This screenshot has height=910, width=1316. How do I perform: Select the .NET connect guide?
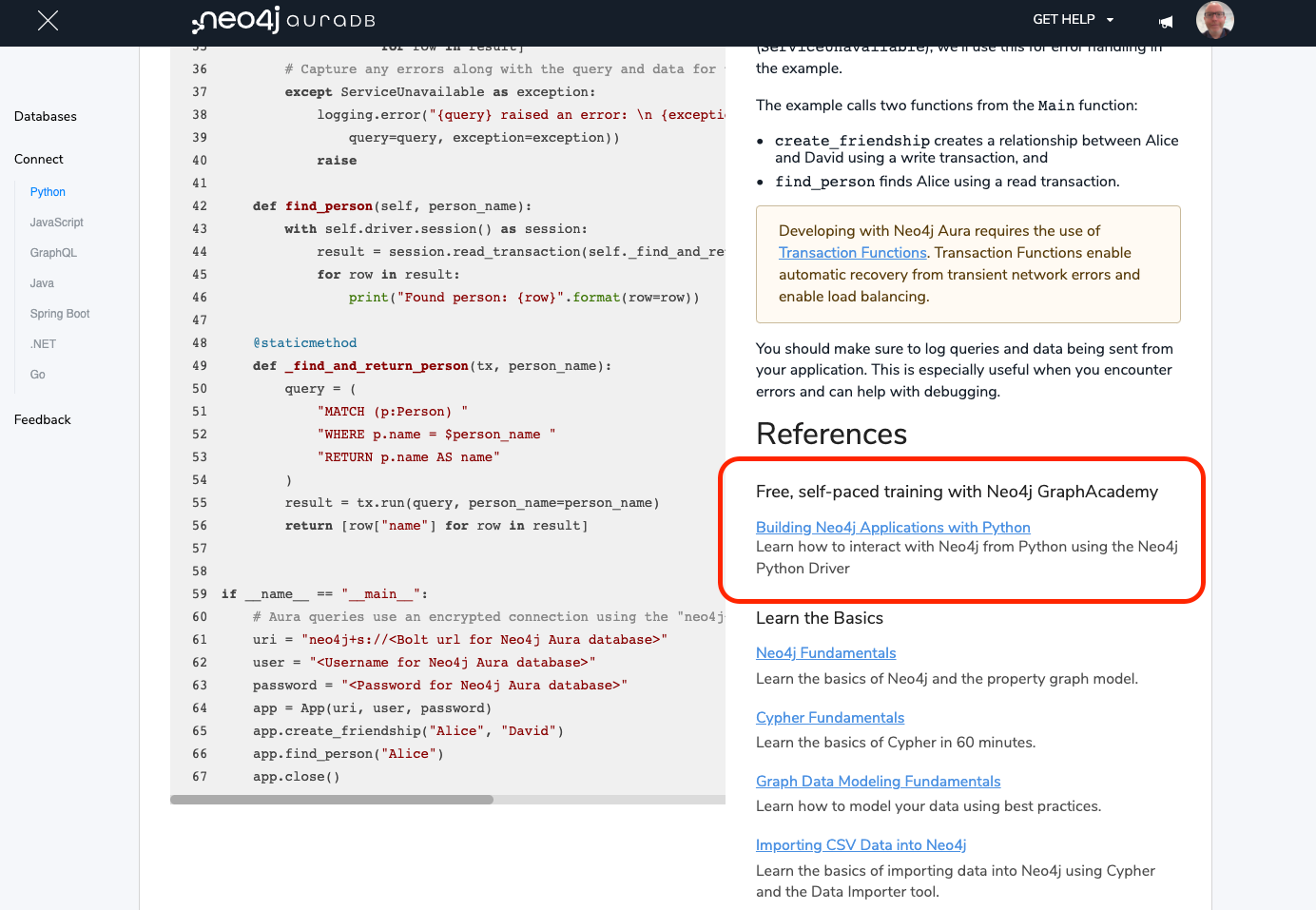click(43, 344)
